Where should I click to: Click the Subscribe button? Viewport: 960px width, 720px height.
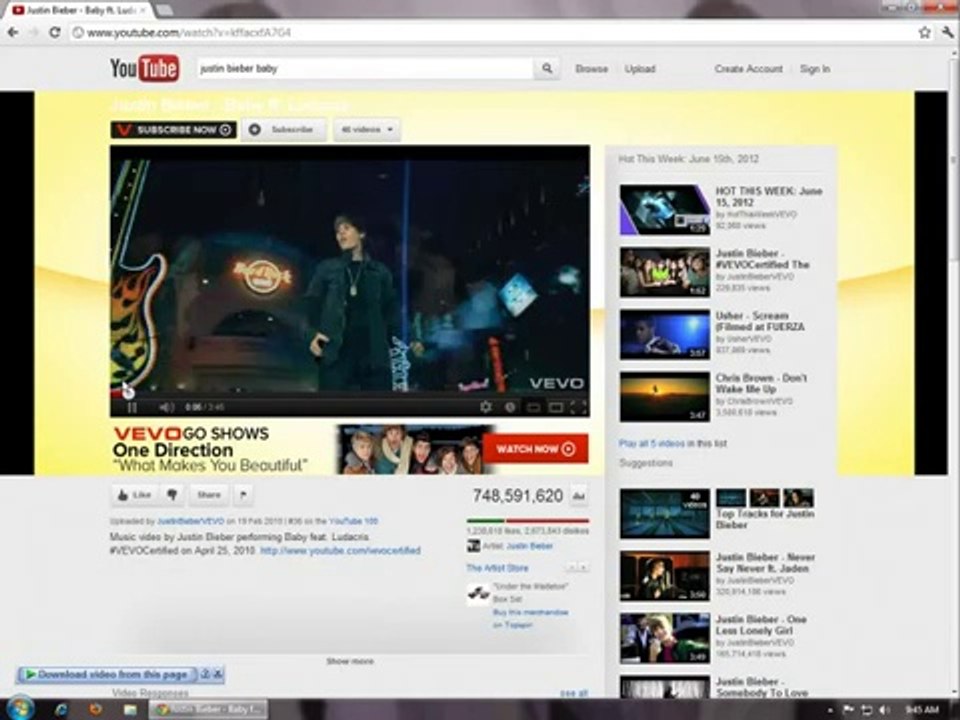pyautogui.click(x=283, y=129)
